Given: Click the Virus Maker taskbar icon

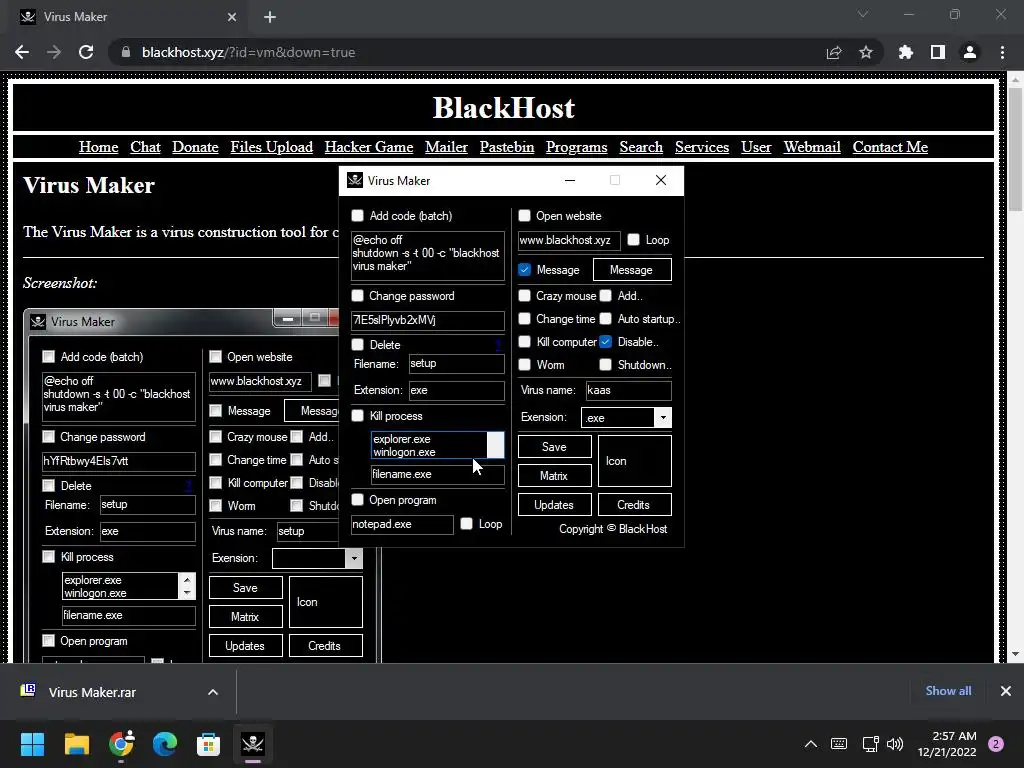Looking at the screenshot, I should click(253, 744).
